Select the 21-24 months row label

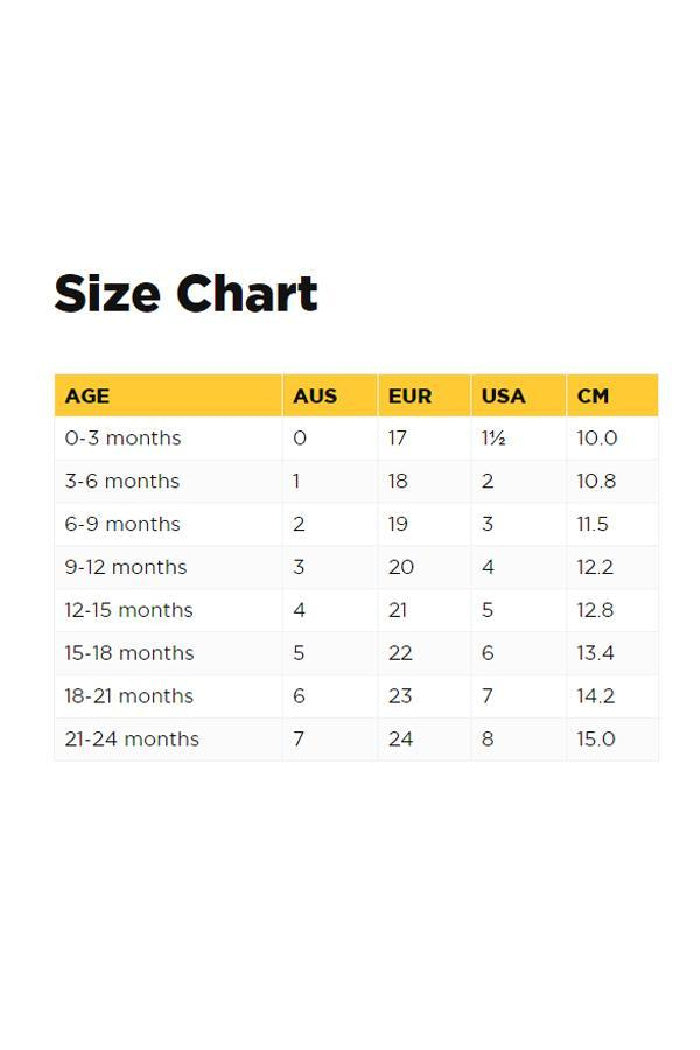click(131, 739)
